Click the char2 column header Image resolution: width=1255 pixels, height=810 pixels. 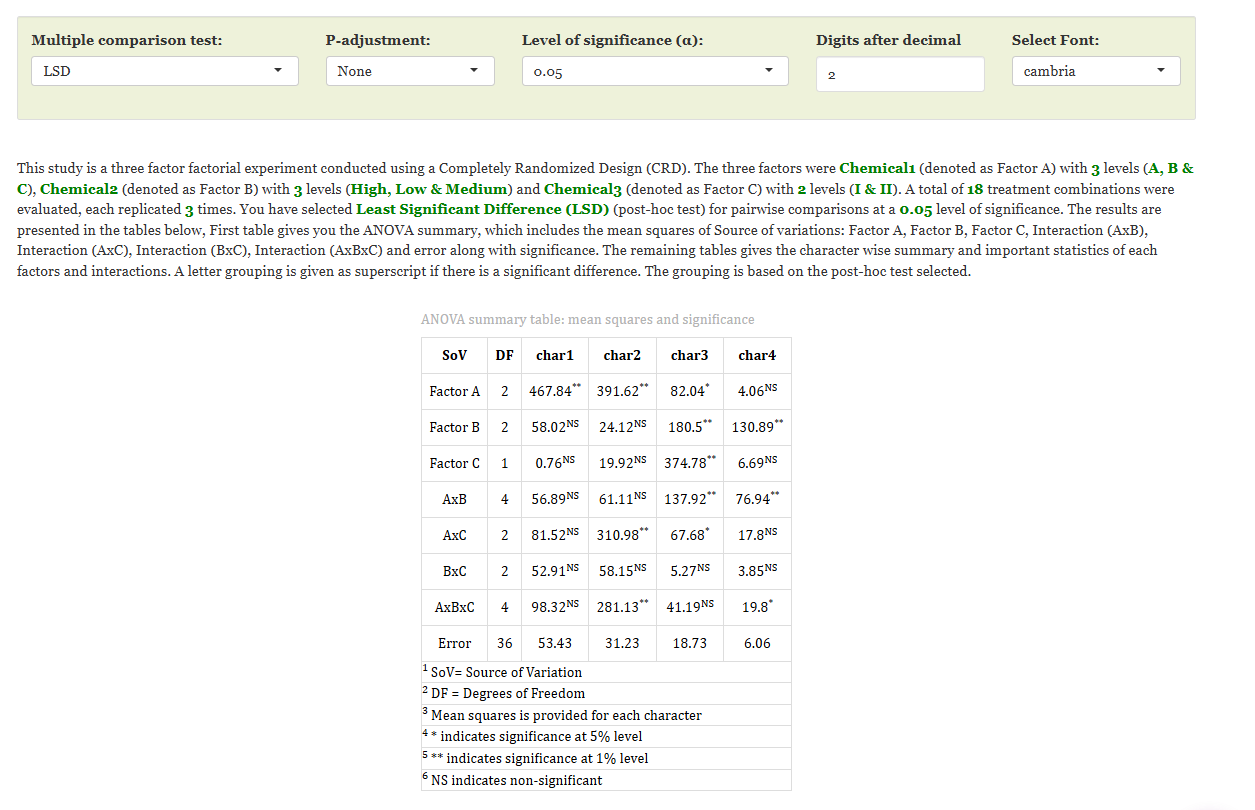[x=622, y=355]
